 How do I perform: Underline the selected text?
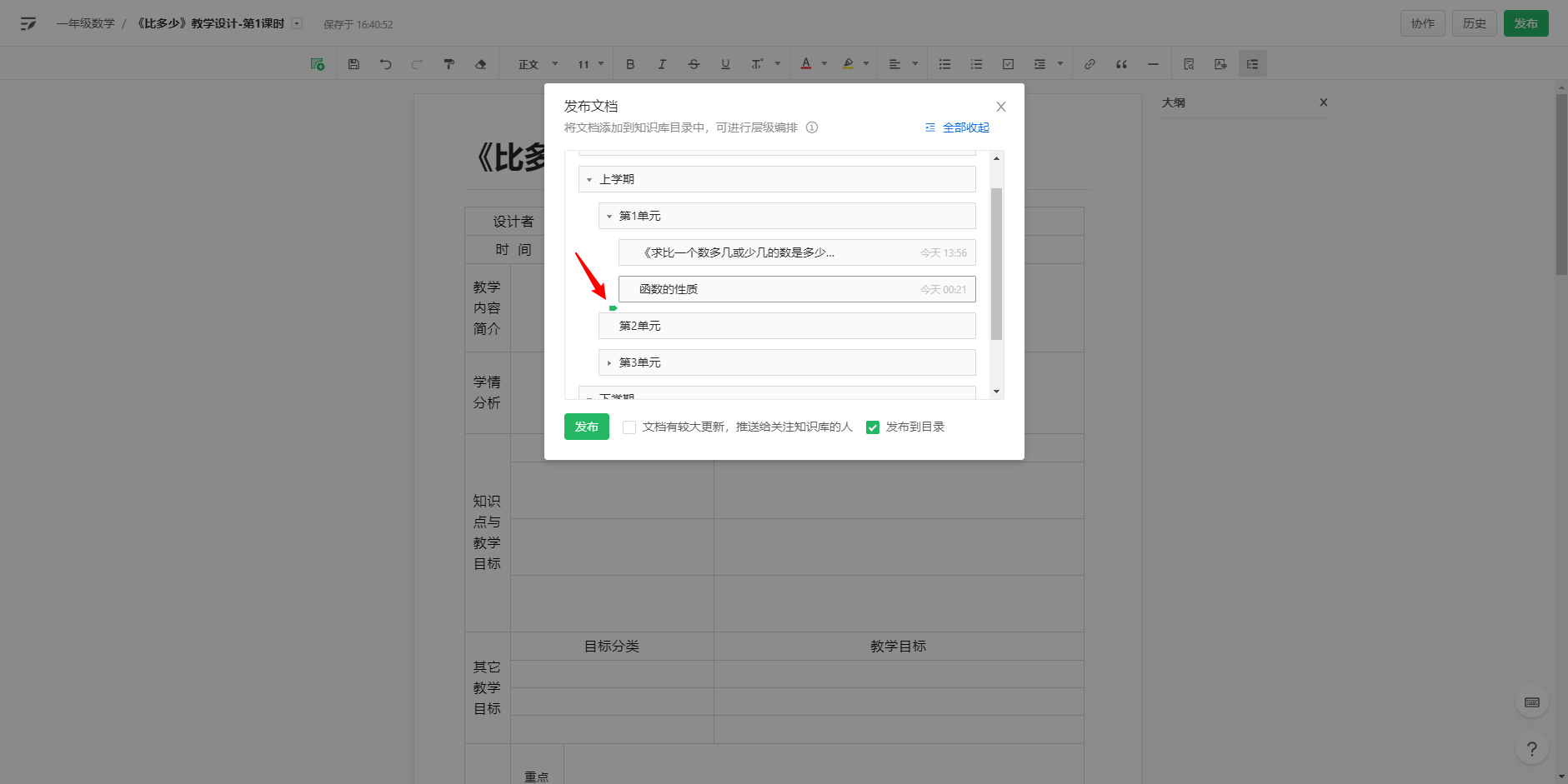click(725, 64)
